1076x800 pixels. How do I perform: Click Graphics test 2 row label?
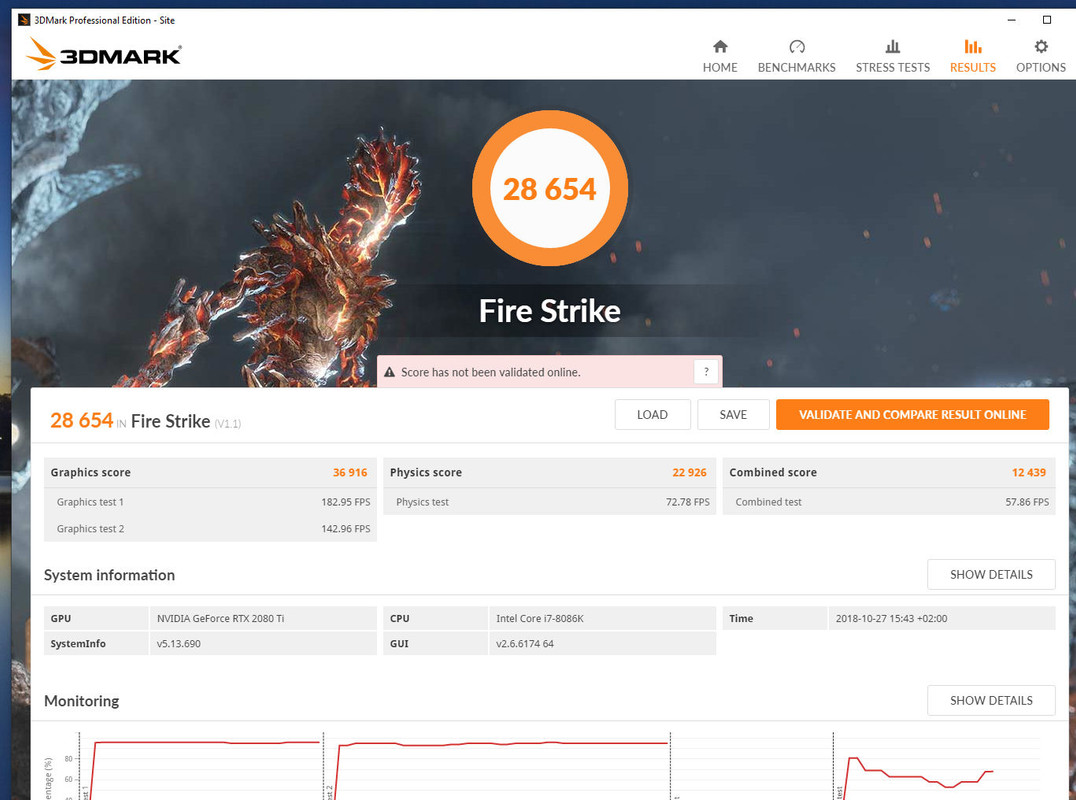91,528
